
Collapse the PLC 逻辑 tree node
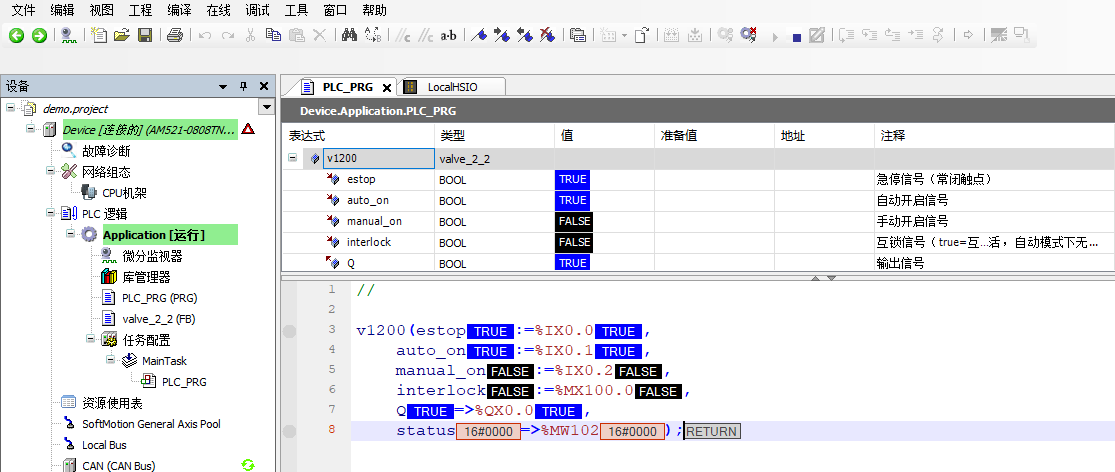[48, 213]
